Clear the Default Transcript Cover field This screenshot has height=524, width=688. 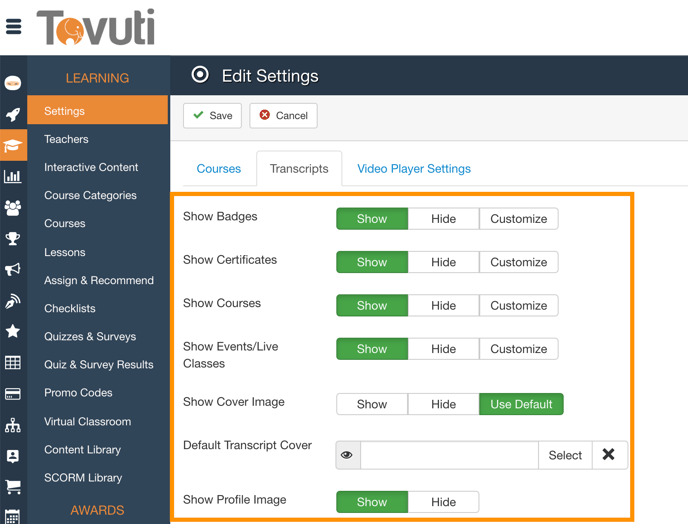(x=609, y=455)
